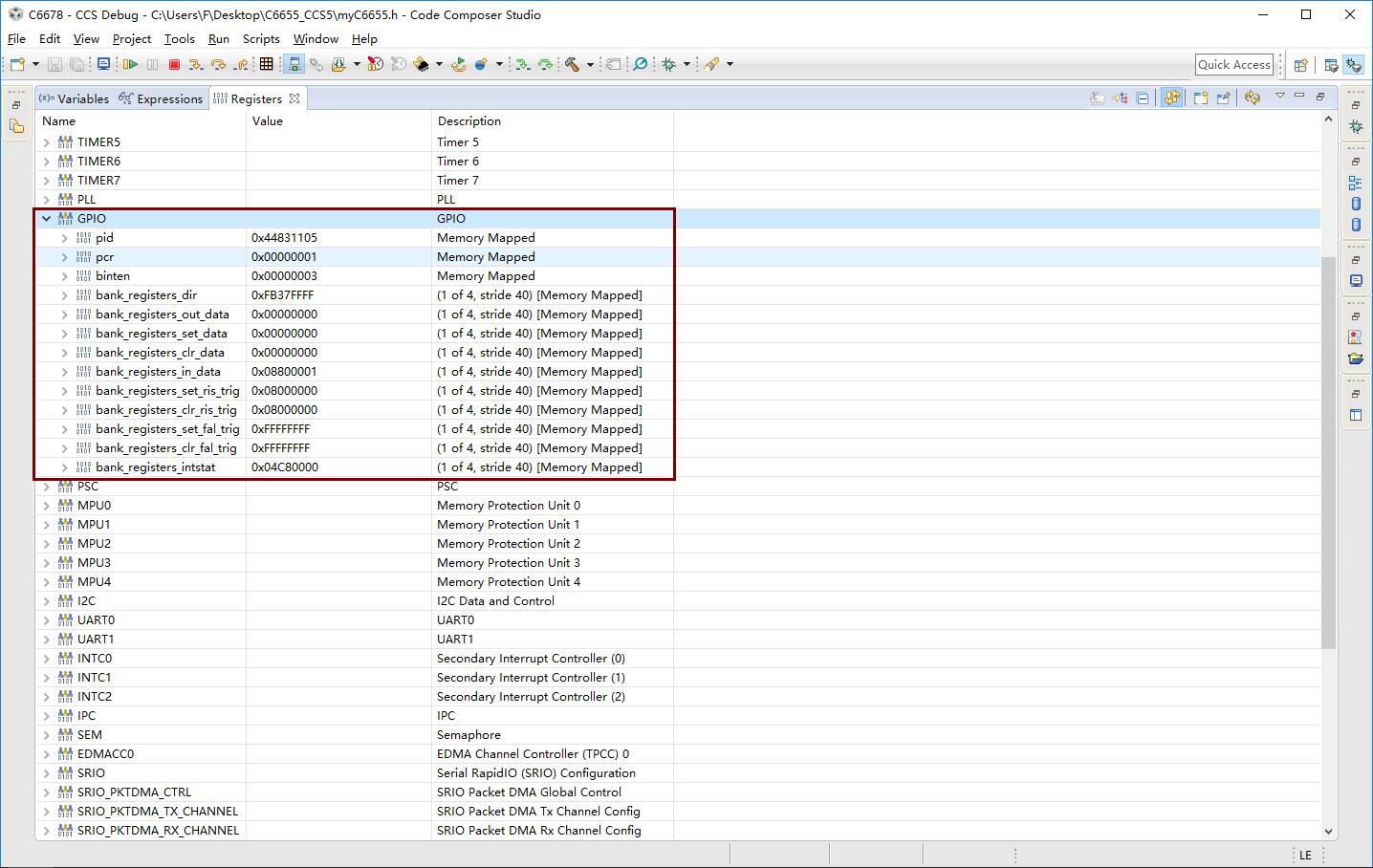Image resolution: width=1373 pixels, height=868 pixels.
Task: Click the Step Return icon
Action: click(241, 64)
